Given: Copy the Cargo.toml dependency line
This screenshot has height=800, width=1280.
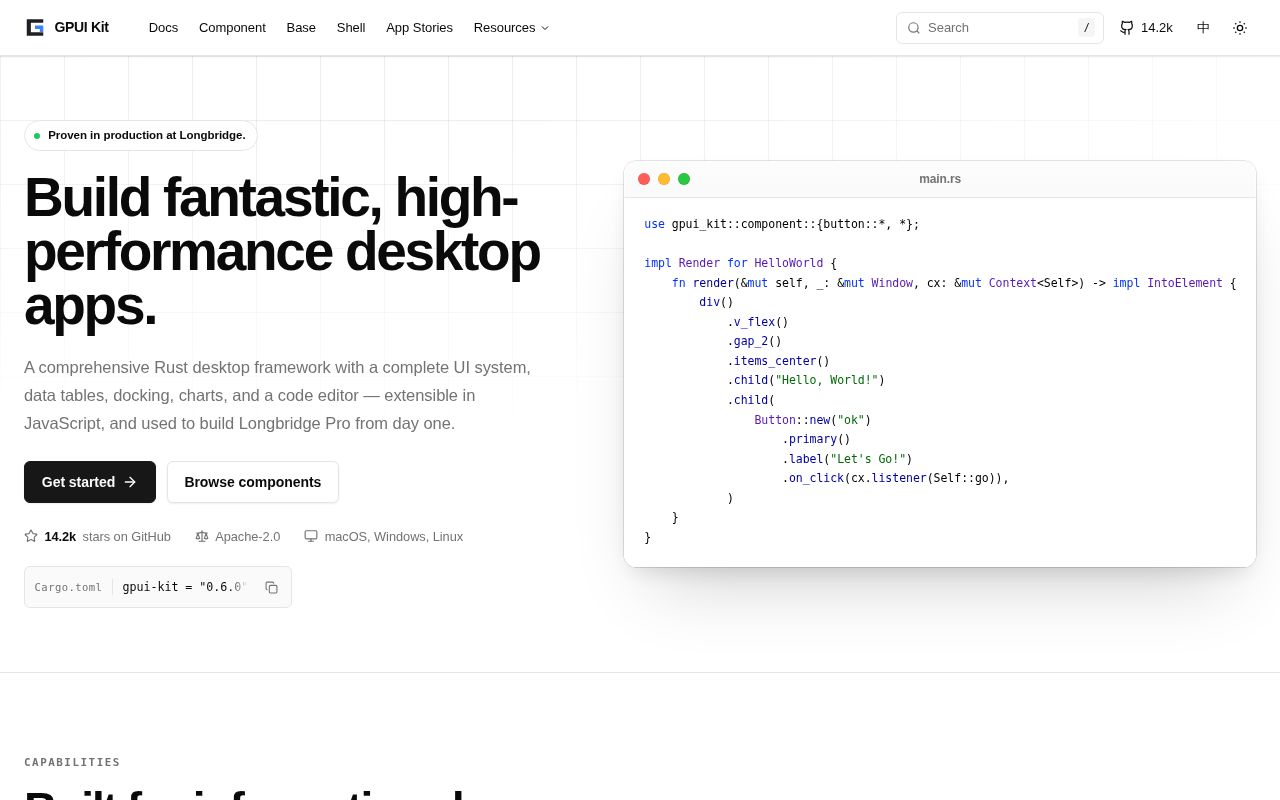Looking at the screenshot, I should pos(271,587).
